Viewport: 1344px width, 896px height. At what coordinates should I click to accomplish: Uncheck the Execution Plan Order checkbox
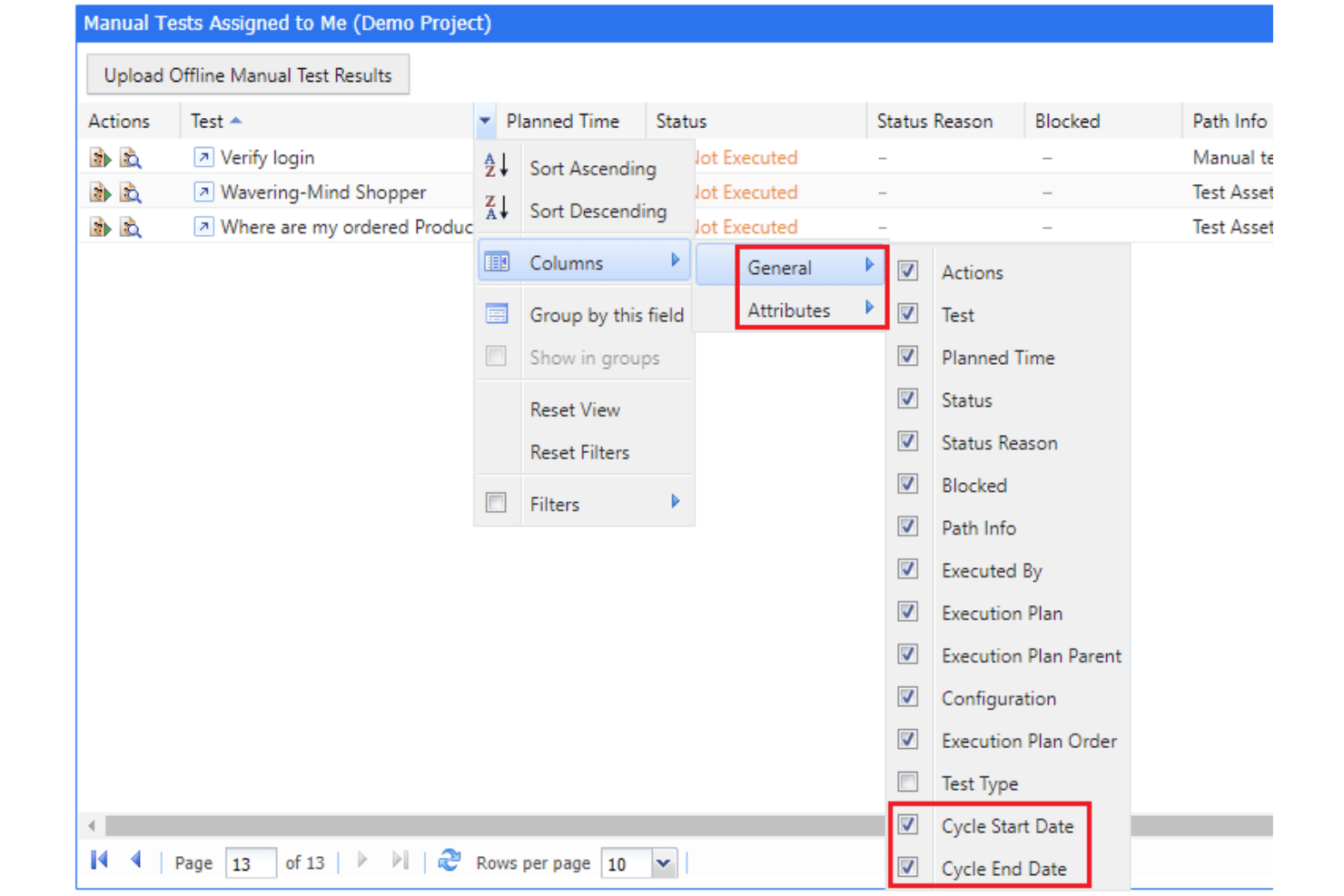907,740
